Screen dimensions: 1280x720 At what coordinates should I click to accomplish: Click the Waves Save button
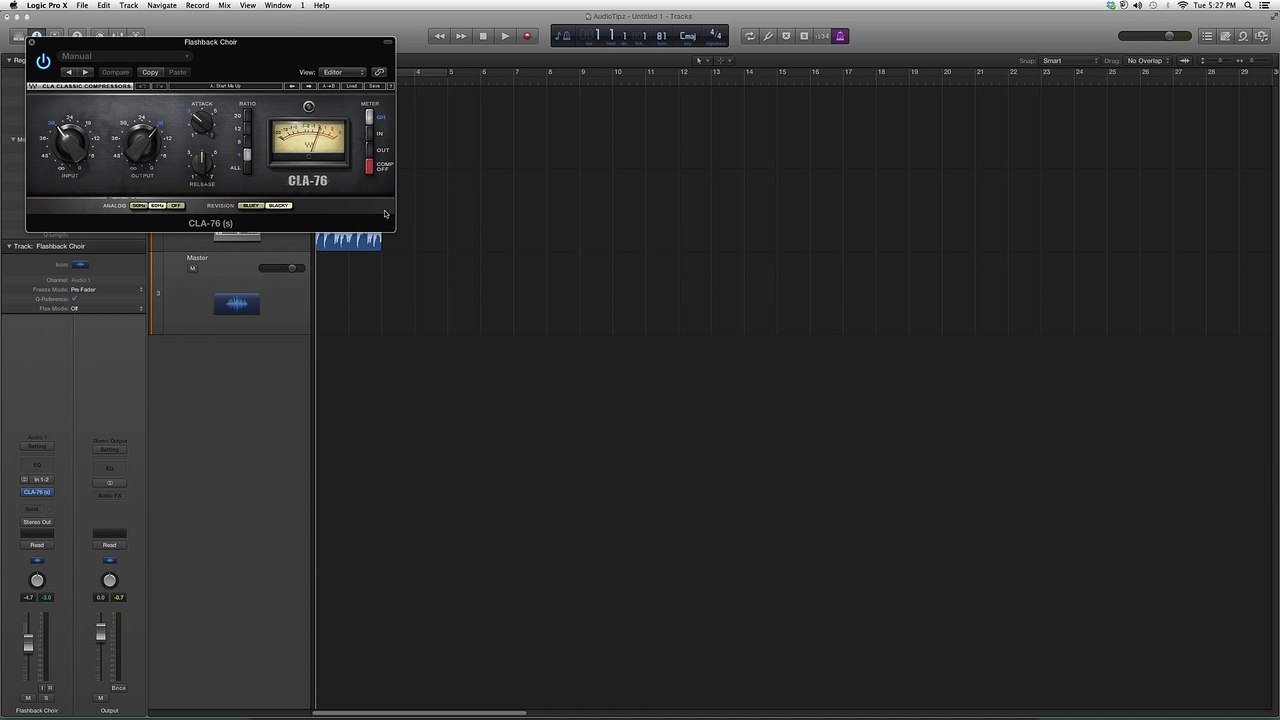click(374, 86)
